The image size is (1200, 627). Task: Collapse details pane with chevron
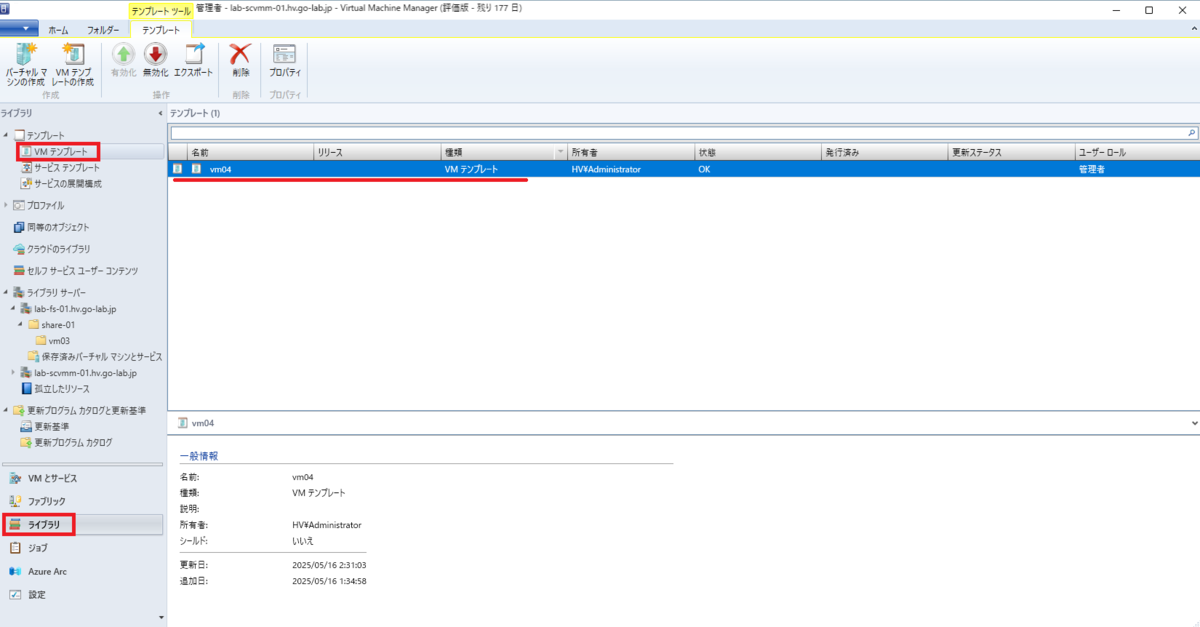pyautogui.click(x=1195, y=423)
